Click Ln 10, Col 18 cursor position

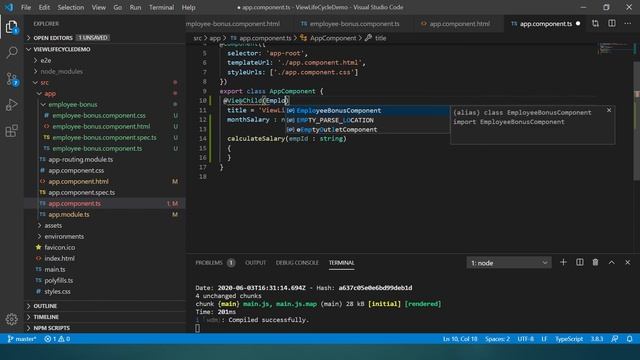click(x=460, y=339)
